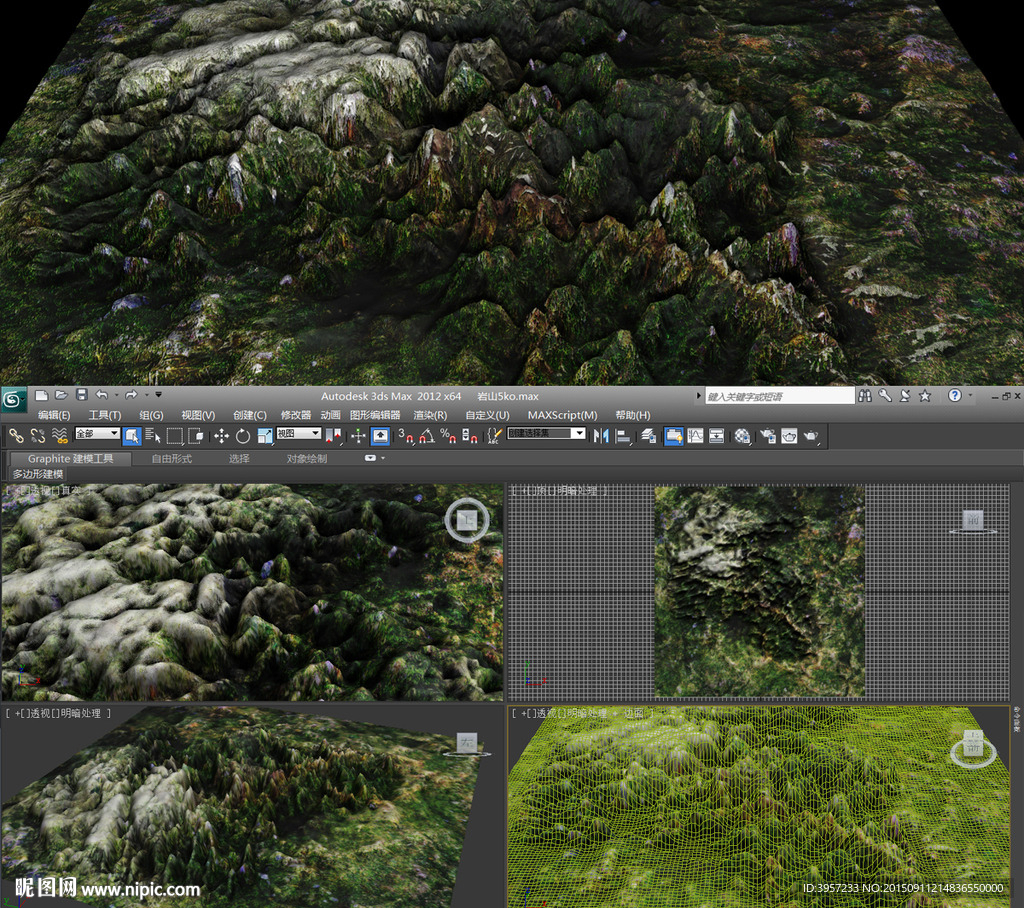Click the Undo arrow icon

point(101,396)
